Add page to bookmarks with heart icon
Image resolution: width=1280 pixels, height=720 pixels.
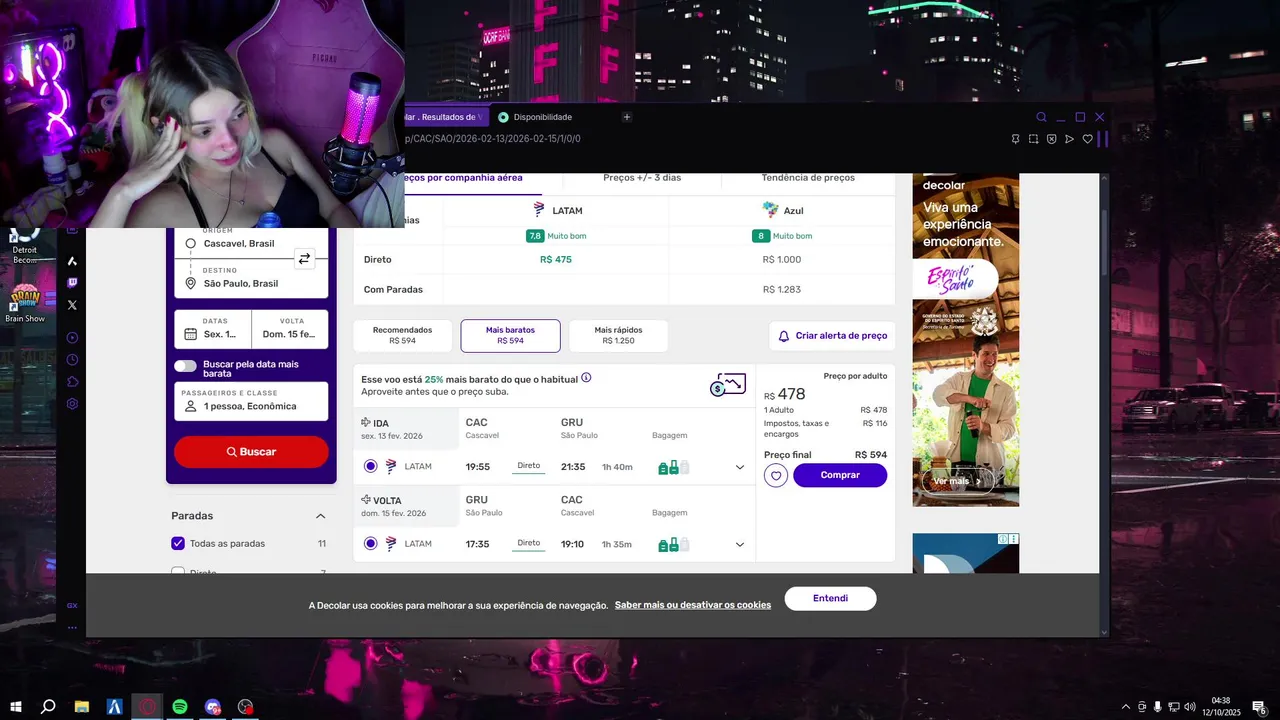1087,139
